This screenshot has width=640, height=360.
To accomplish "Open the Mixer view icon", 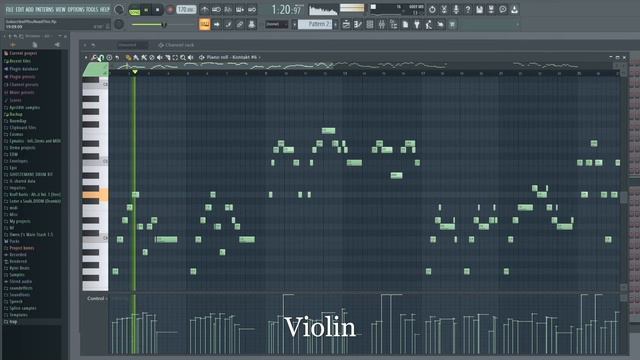I will click(x=382, y=24).
